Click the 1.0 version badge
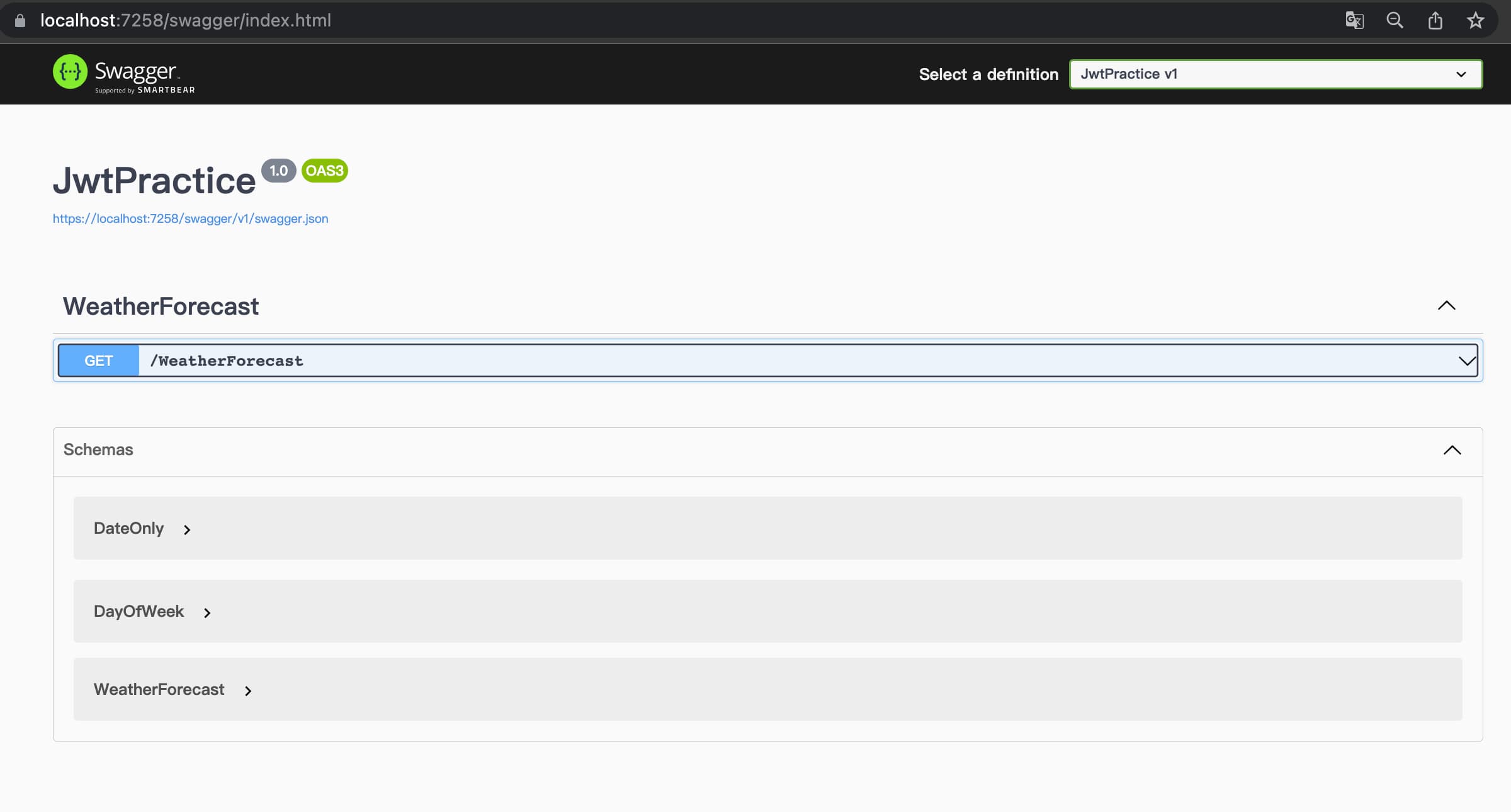The image size is (1511, 812). point(278,171)
